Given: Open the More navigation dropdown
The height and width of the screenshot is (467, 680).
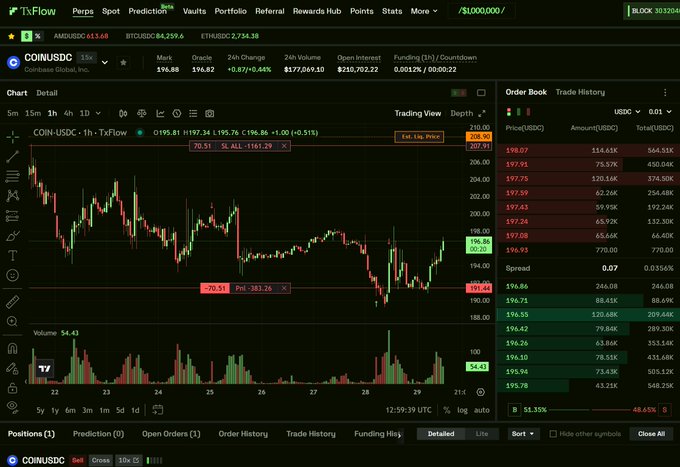Looking at the screenshot, I should pyautogui.click(x=424, y=11).
